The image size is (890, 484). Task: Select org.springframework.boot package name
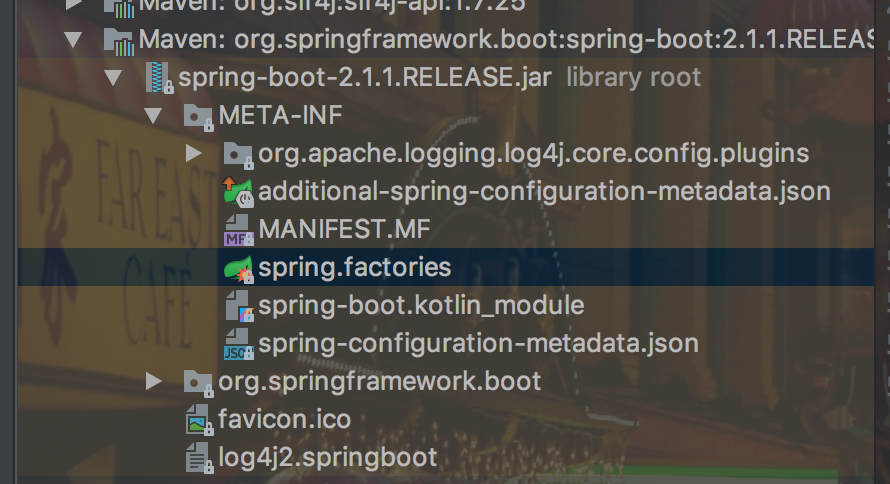(380, 382)
